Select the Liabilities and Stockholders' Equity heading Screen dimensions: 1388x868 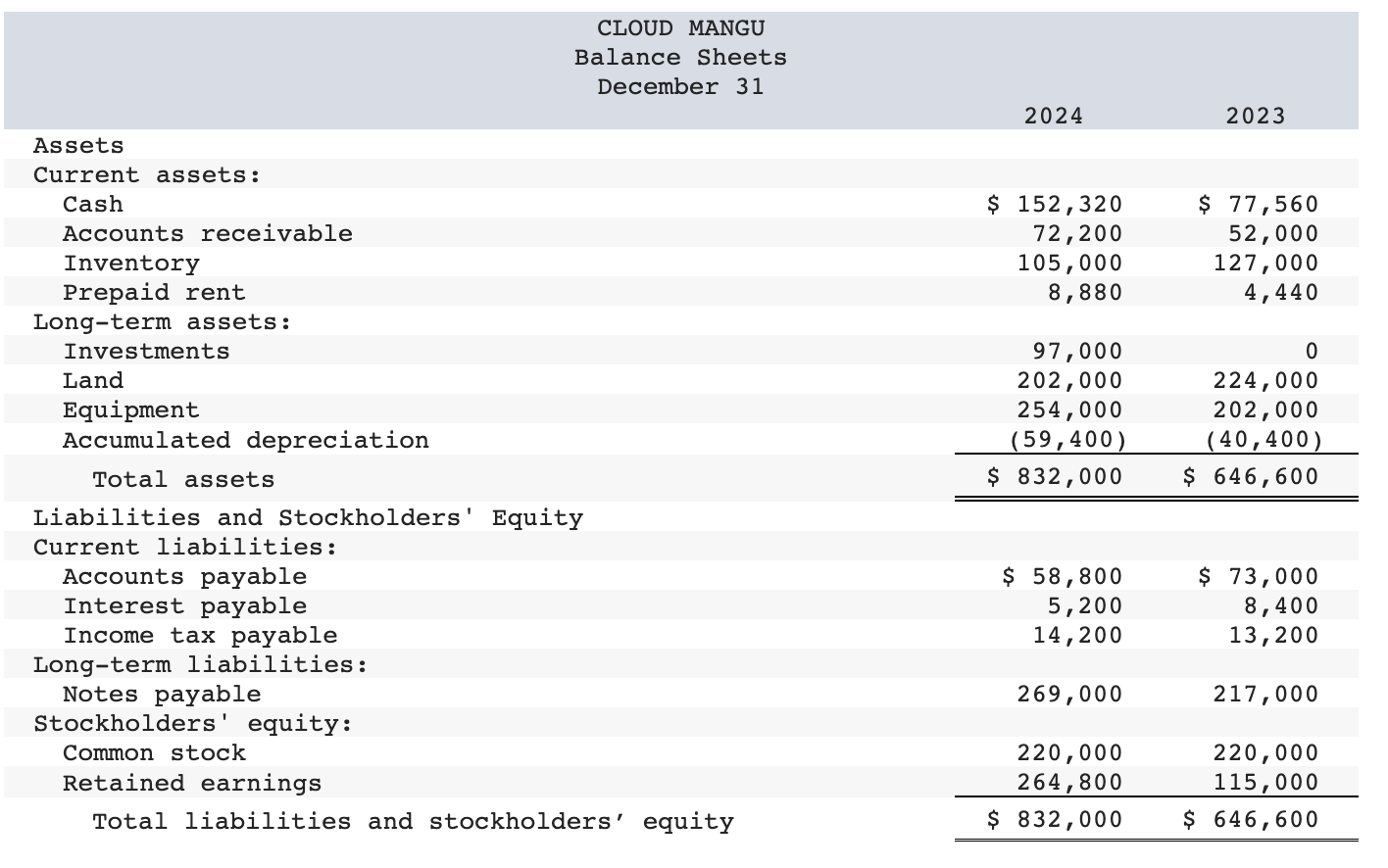(311, 517)
